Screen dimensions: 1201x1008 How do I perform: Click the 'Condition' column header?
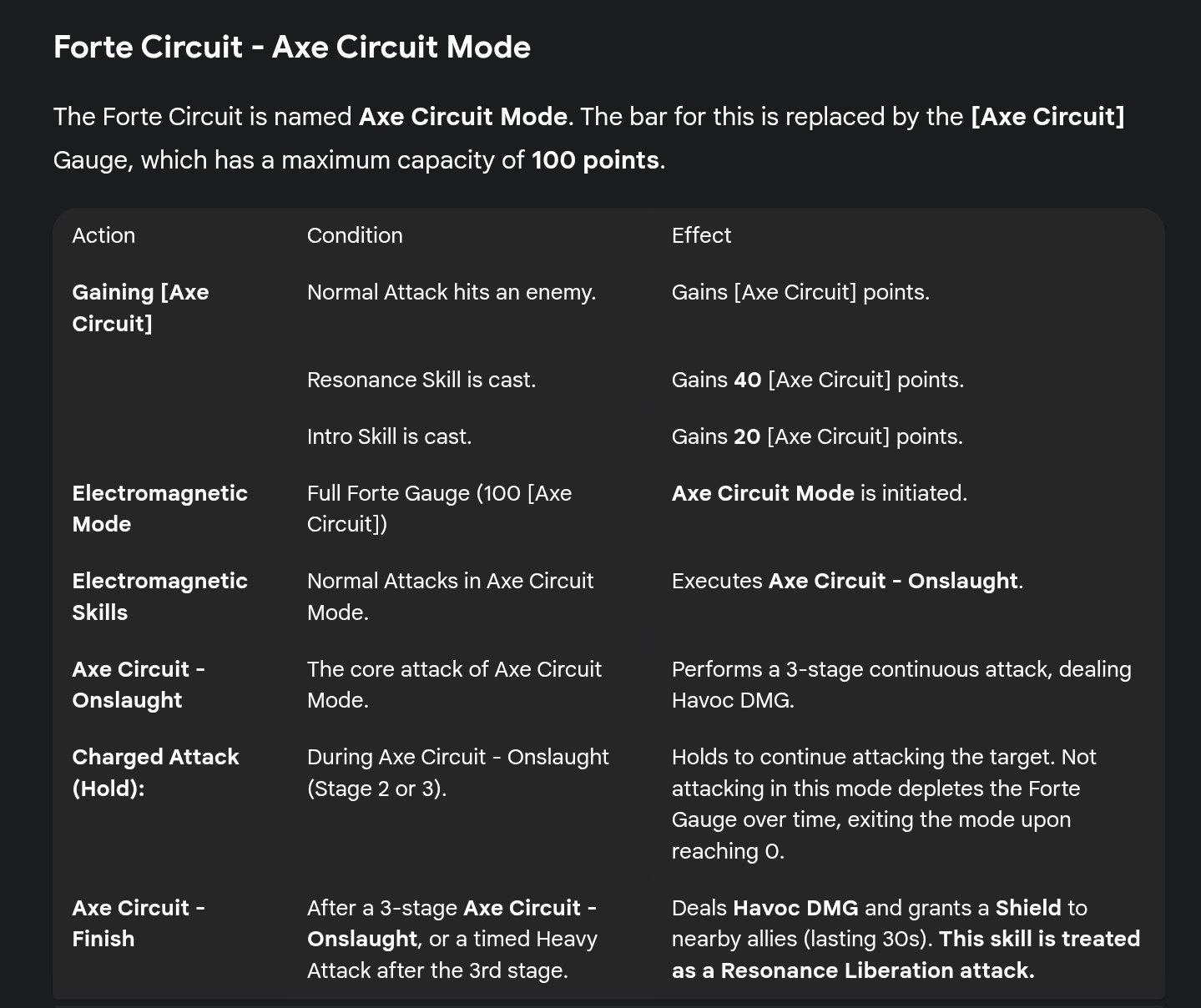355,235
